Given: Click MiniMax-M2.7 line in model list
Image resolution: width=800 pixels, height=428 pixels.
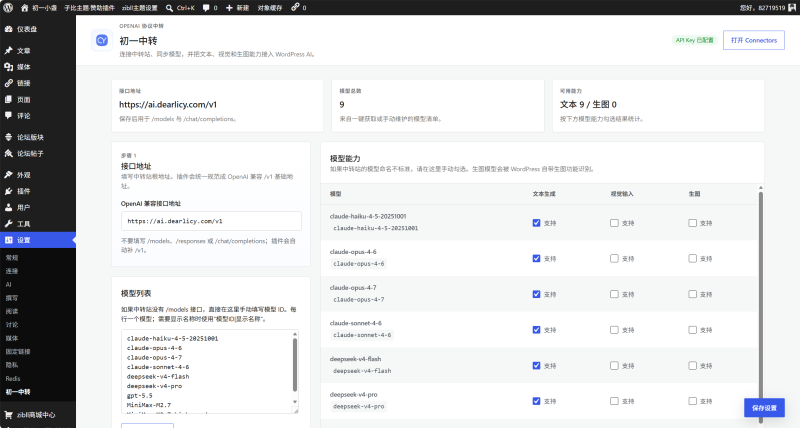Looking at the screenshot, I should pos(148,405).
